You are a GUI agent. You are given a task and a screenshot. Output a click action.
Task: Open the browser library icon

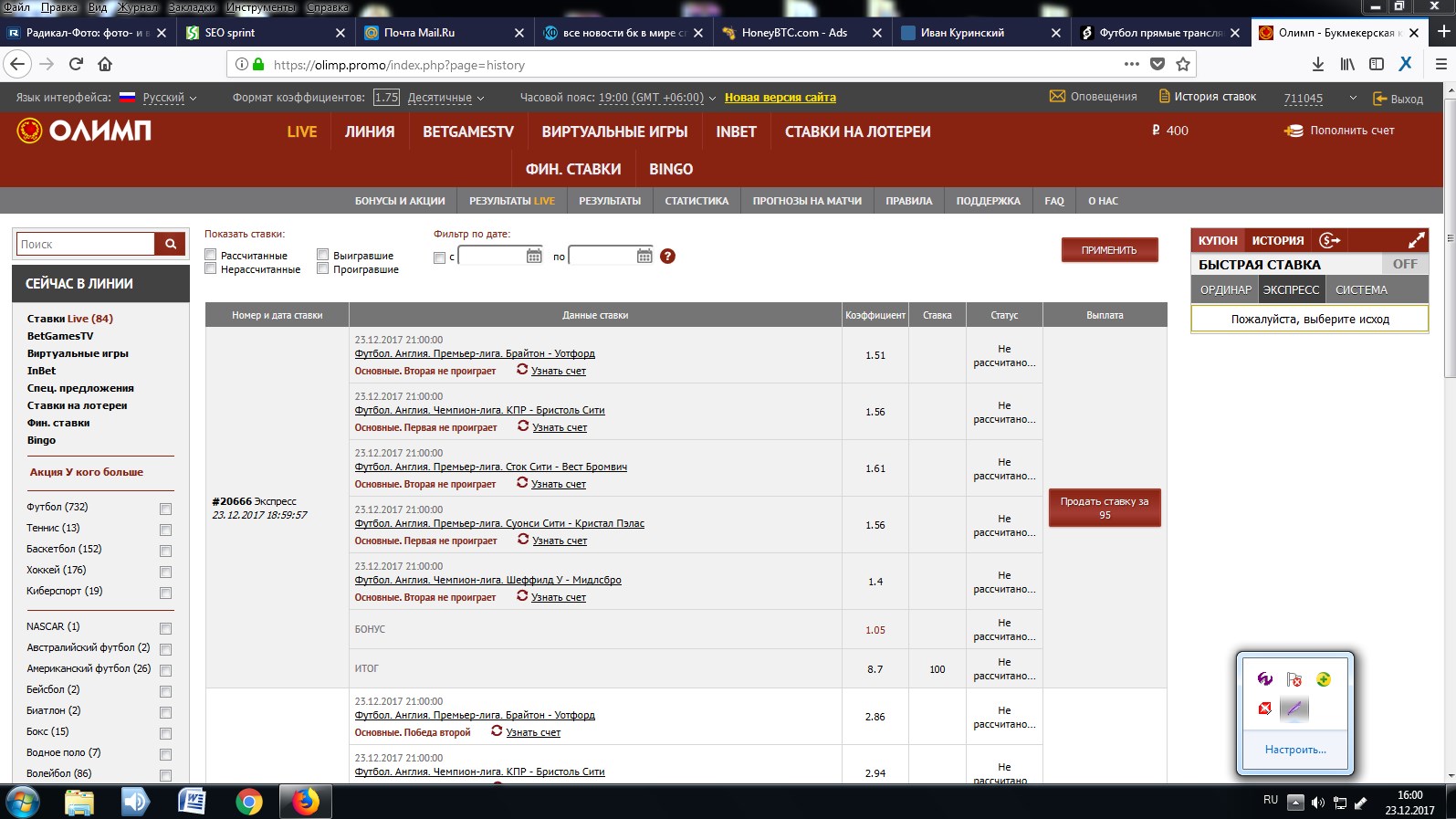coord(1347,64)
